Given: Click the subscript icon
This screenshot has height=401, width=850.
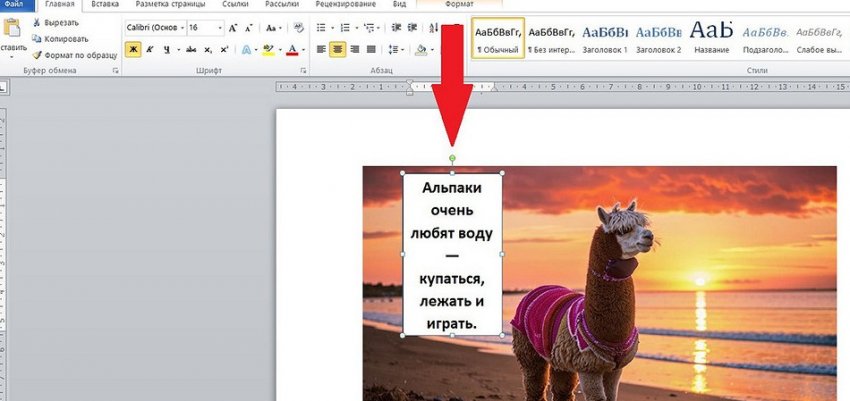Looking at the screenshot, I should [x=206, y=49].
